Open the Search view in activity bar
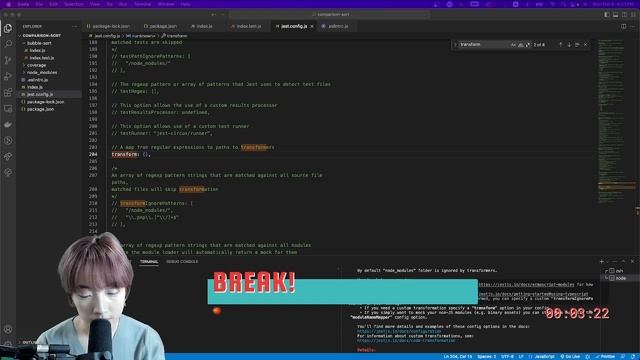Screen dimensions: 640x360 [8, 44]
